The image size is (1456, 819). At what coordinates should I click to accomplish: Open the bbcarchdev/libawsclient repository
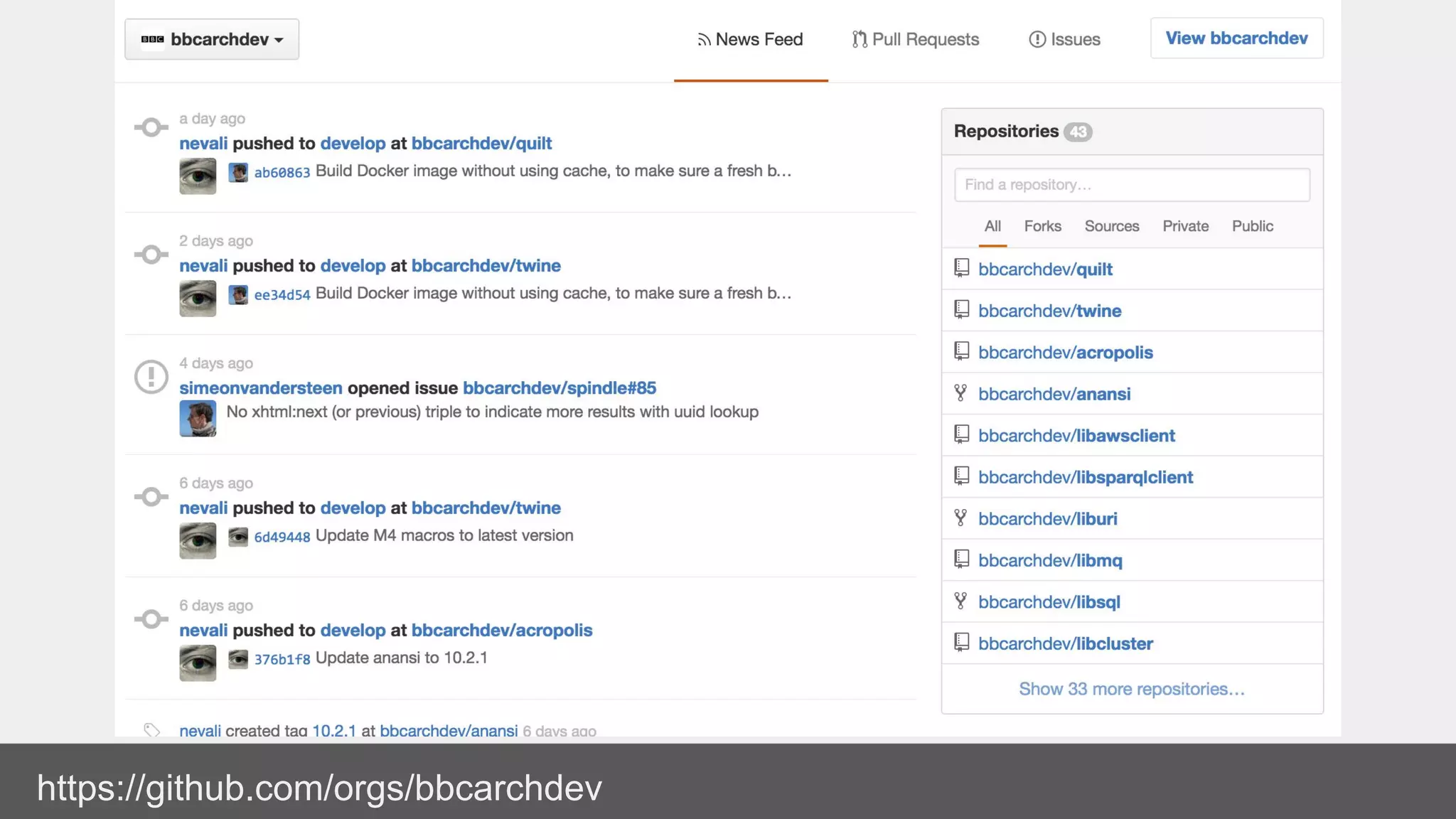(x=1076, y=436)
